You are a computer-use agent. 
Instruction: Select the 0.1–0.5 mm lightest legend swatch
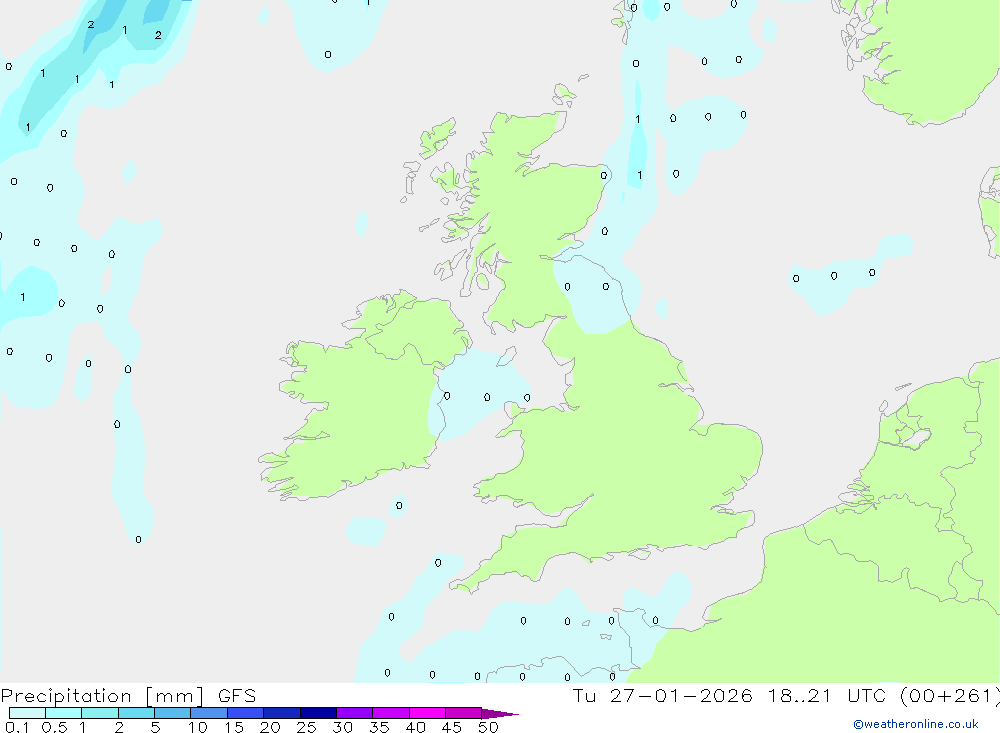[x=27, y=713]
